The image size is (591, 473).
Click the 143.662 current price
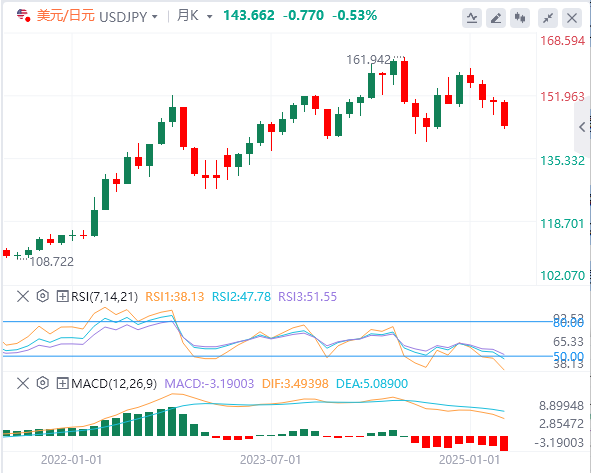(x=249, y=15)
